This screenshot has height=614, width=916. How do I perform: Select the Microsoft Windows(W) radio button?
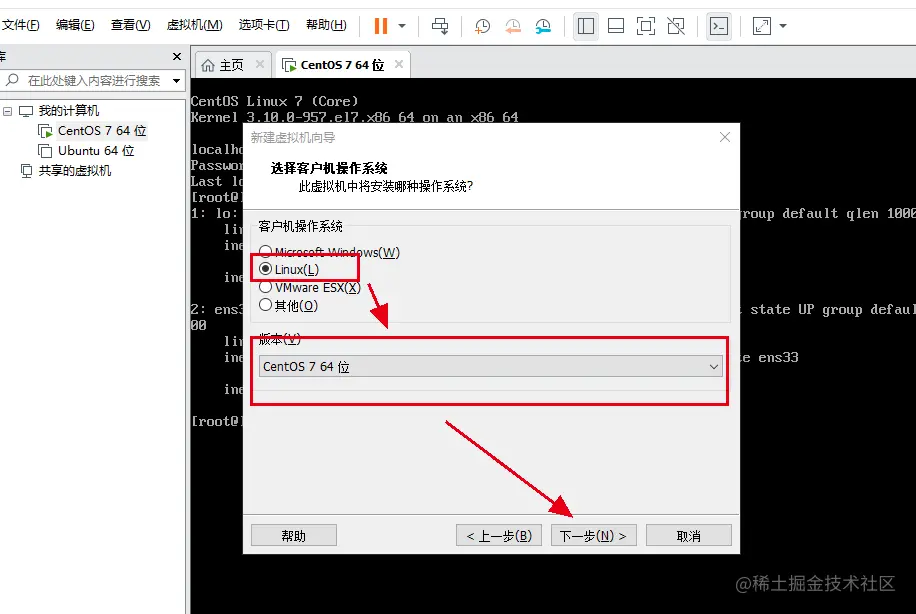tap(266, 252)
